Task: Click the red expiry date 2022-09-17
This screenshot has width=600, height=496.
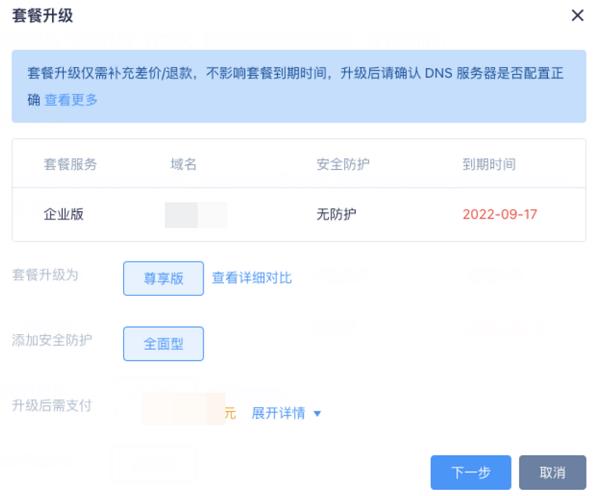Action: pyautogui.click(x=500, y=214)
